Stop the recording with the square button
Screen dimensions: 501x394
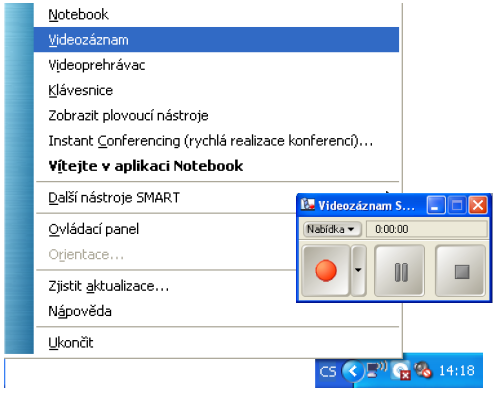coord(461,270)
